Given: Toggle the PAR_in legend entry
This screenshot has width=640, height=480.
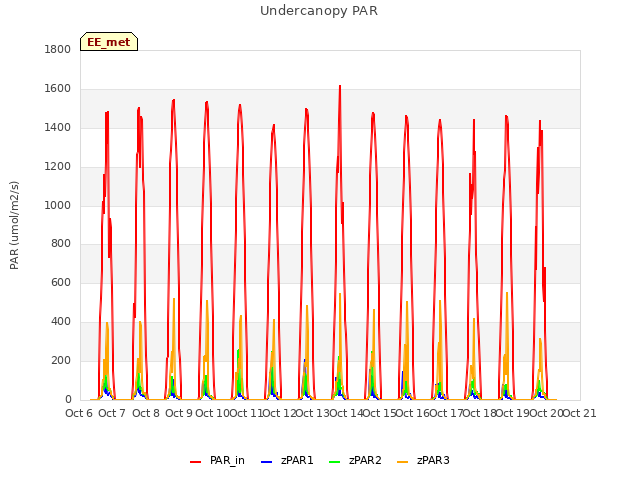Looking at the screenshot, I should point(217,460).
